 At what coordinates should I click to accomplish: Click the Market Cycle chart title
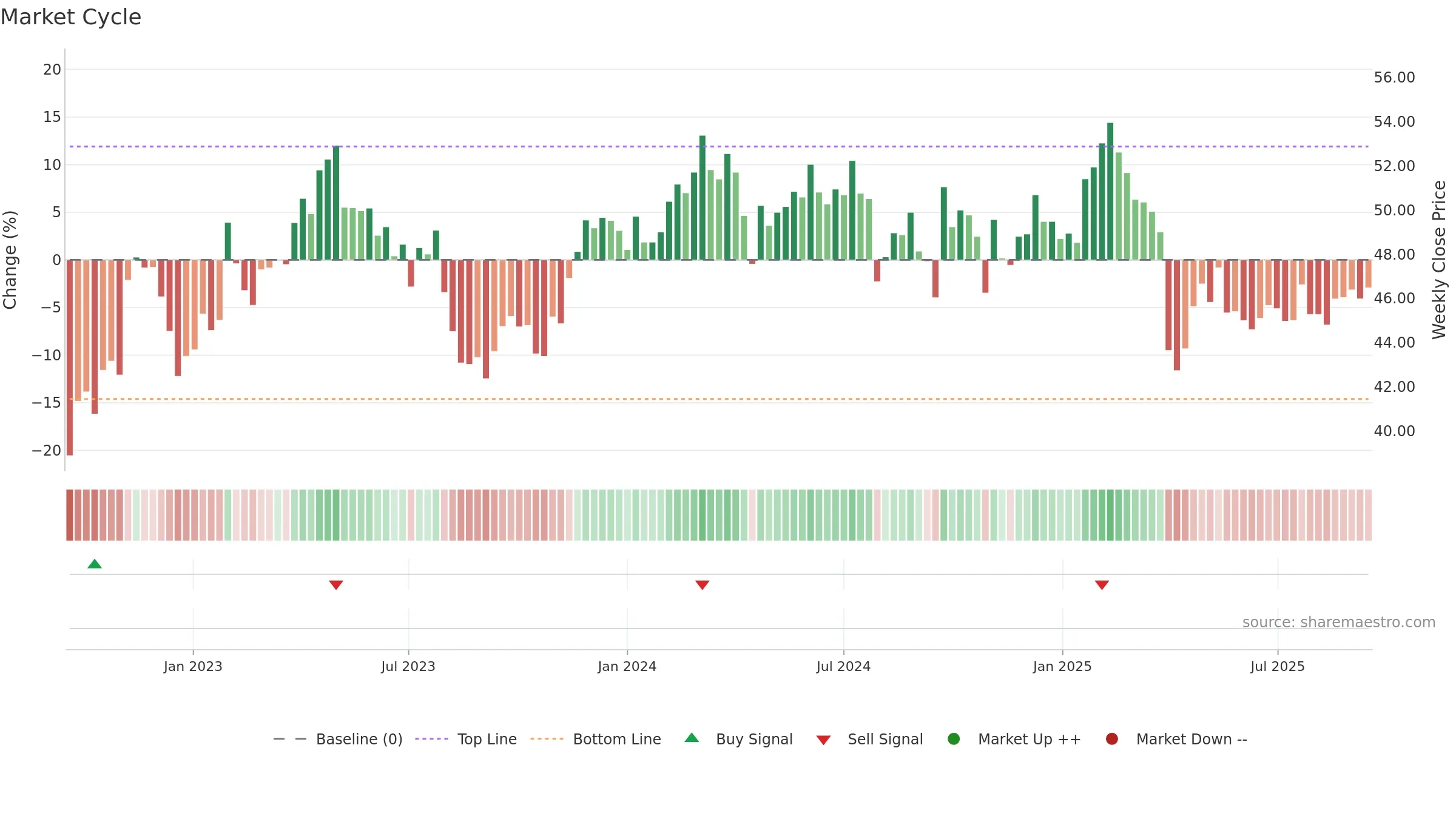71,17
